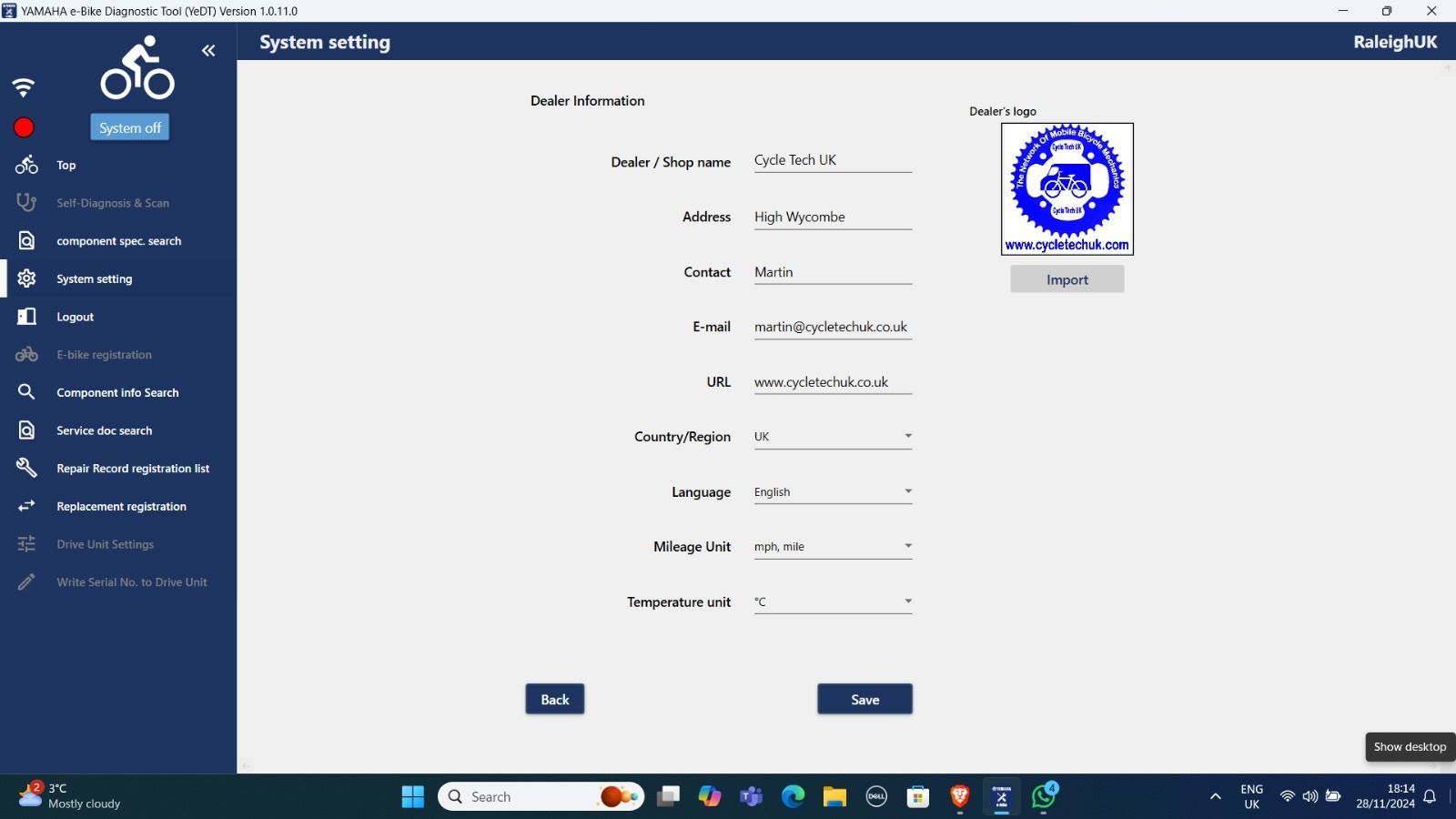
Task: Open component spec. search from the sidebar
Action: pyautogui.click(x=118, y=241)
